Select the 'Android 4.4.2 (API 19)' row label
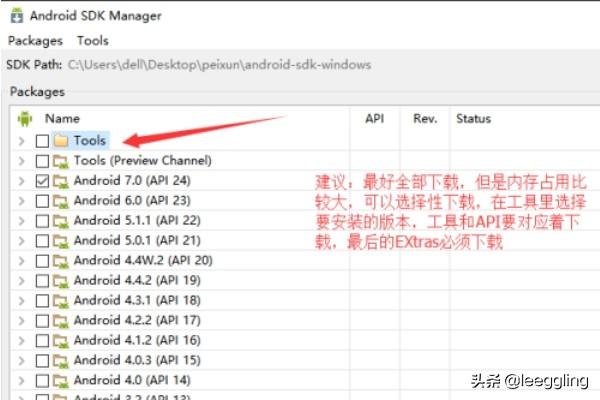 point(137,281)
